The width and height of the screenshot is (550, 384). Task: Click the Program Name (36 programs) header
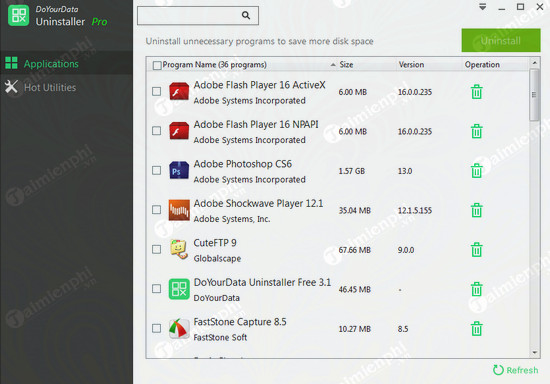click(x=215, y=65)
